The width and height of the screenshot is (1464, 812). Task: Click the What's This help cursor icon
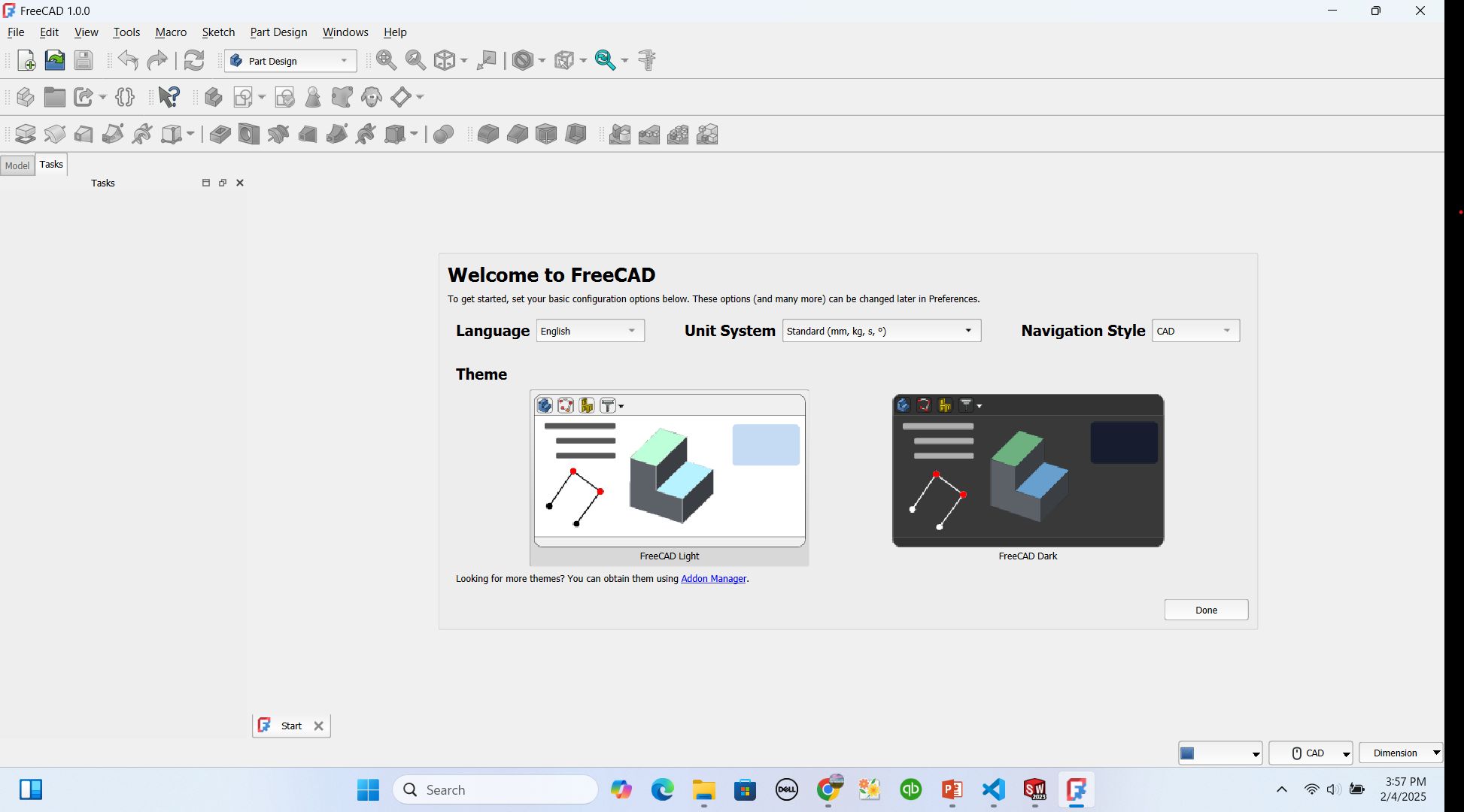coord(169,97)
